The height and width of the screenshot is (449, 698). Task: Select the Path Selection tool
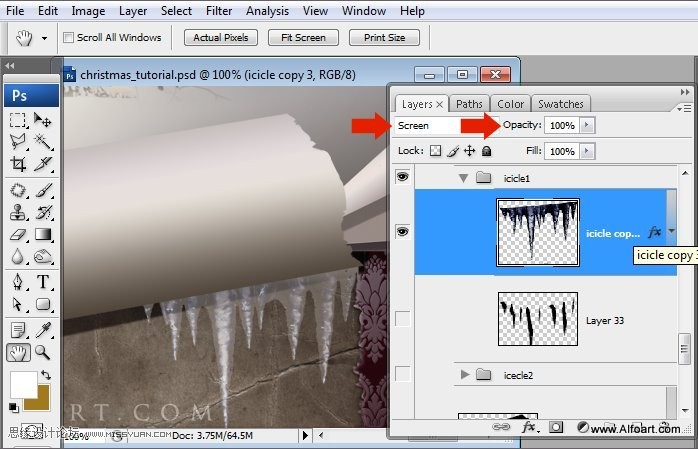(x=17, y=304)
